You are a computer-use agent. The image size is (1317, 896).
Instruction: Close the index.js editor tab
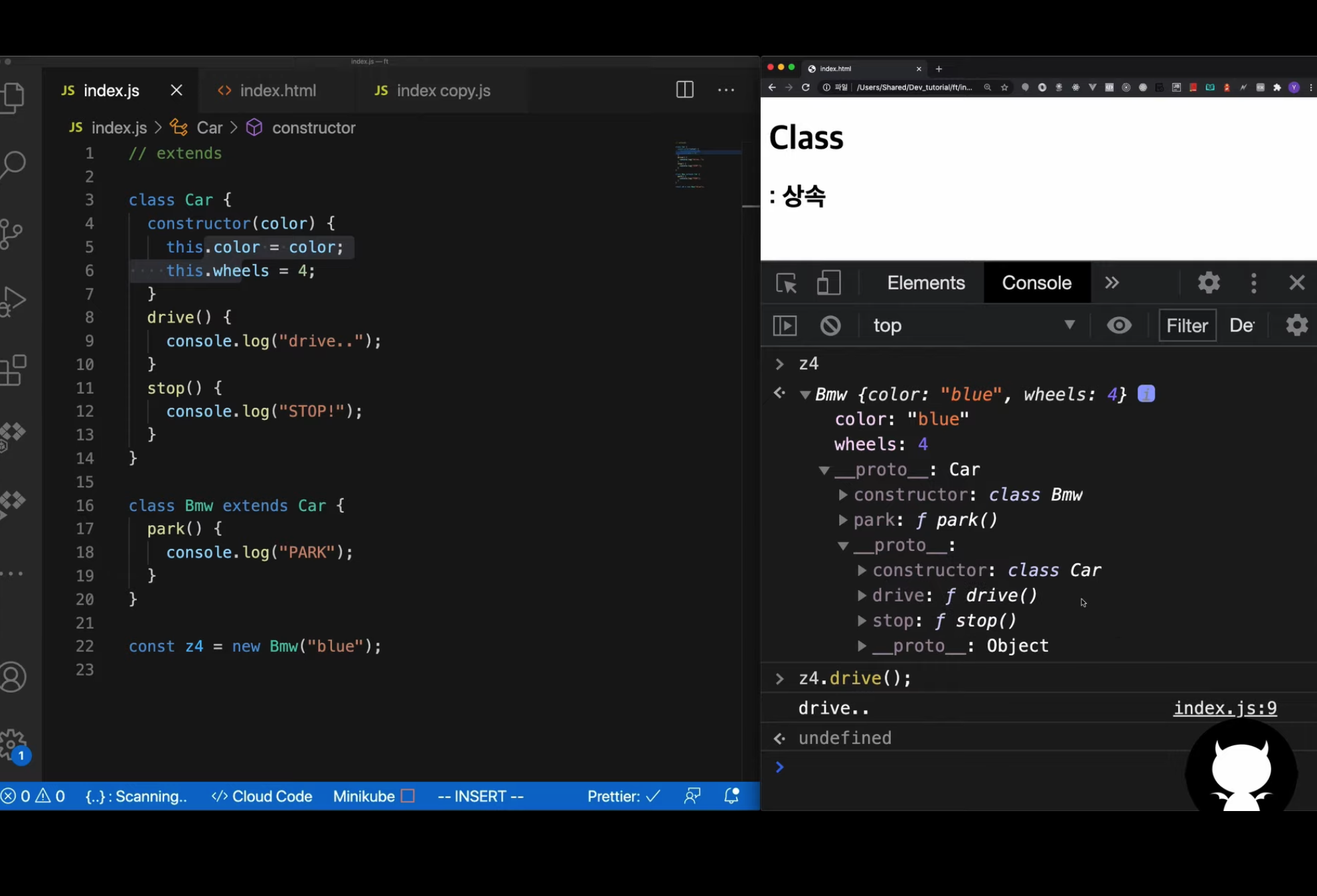(176, 90)
